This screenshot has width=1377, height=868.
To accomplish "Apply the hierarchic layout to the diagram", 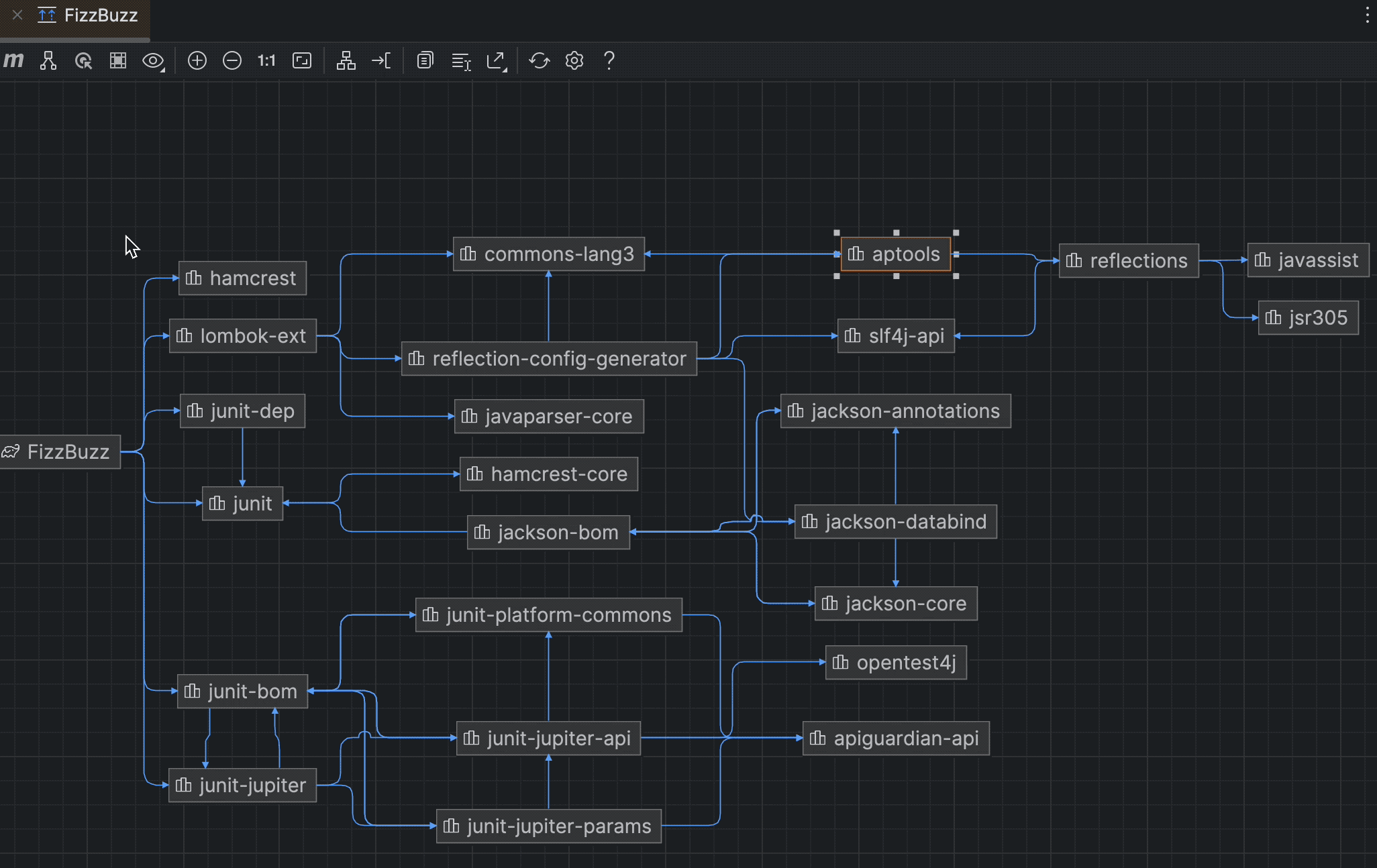I will pyautogui.click(x=346, y=60).
